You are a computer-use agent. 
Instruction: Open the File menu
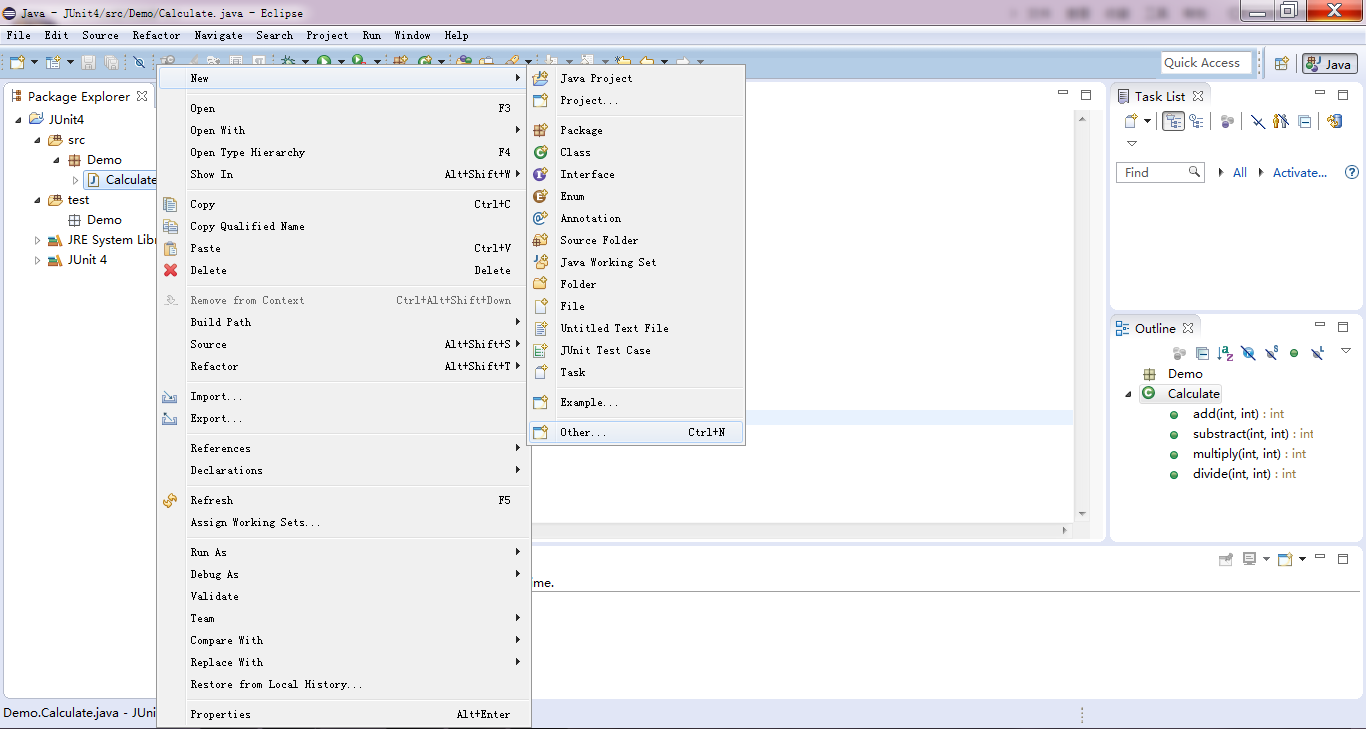pos(19,35)
